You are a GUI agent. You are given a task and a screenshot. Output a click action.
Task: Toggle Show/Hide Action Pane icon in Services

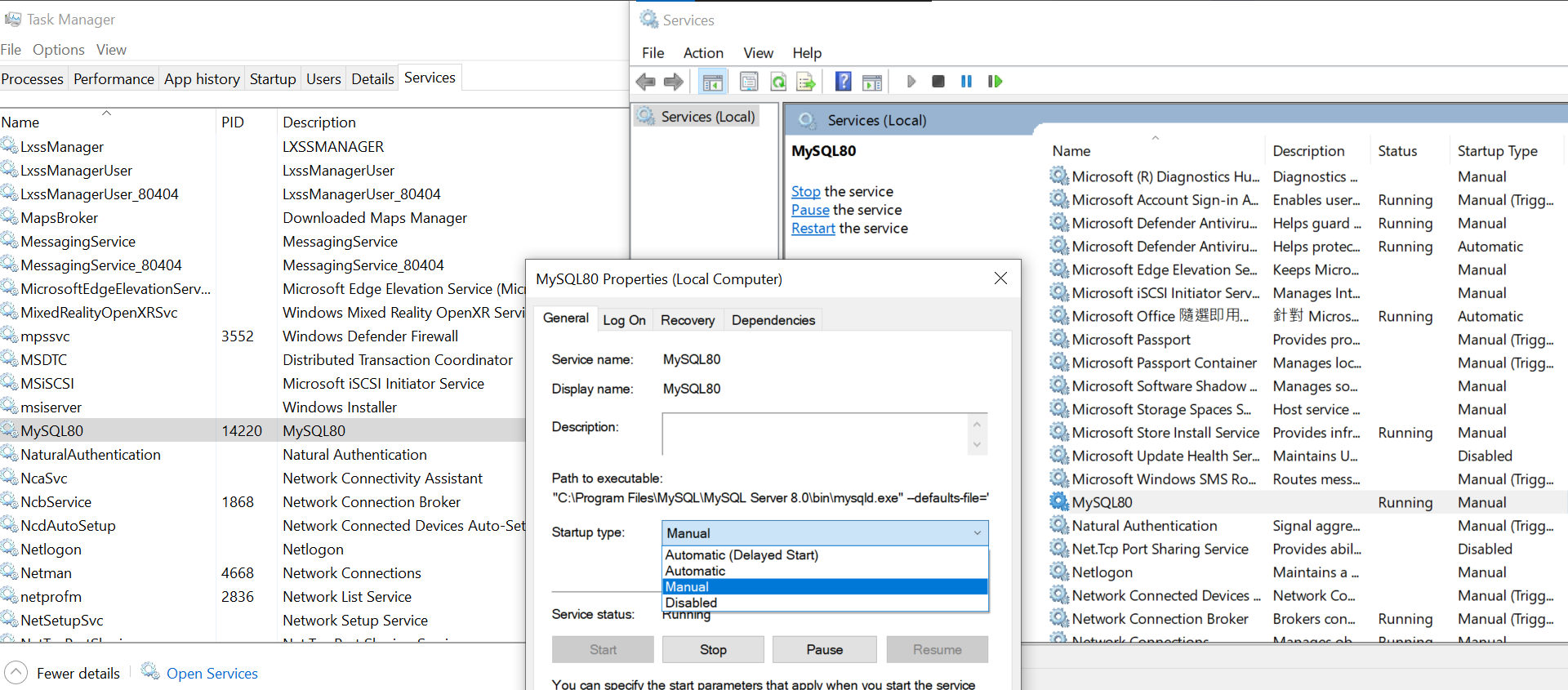click(872, 82)
